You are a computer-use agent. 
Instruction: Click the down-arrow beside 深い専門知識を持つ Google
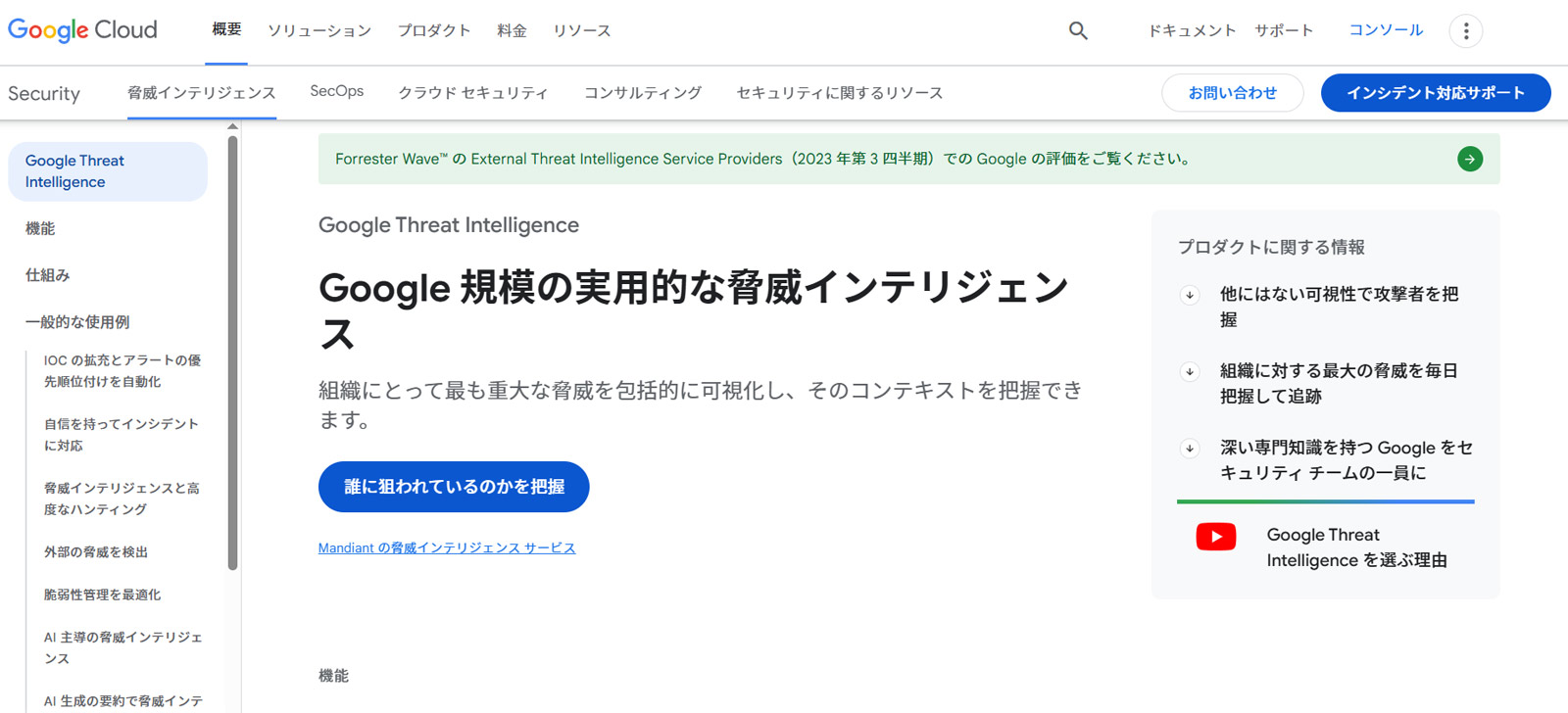coord(1190,449)
